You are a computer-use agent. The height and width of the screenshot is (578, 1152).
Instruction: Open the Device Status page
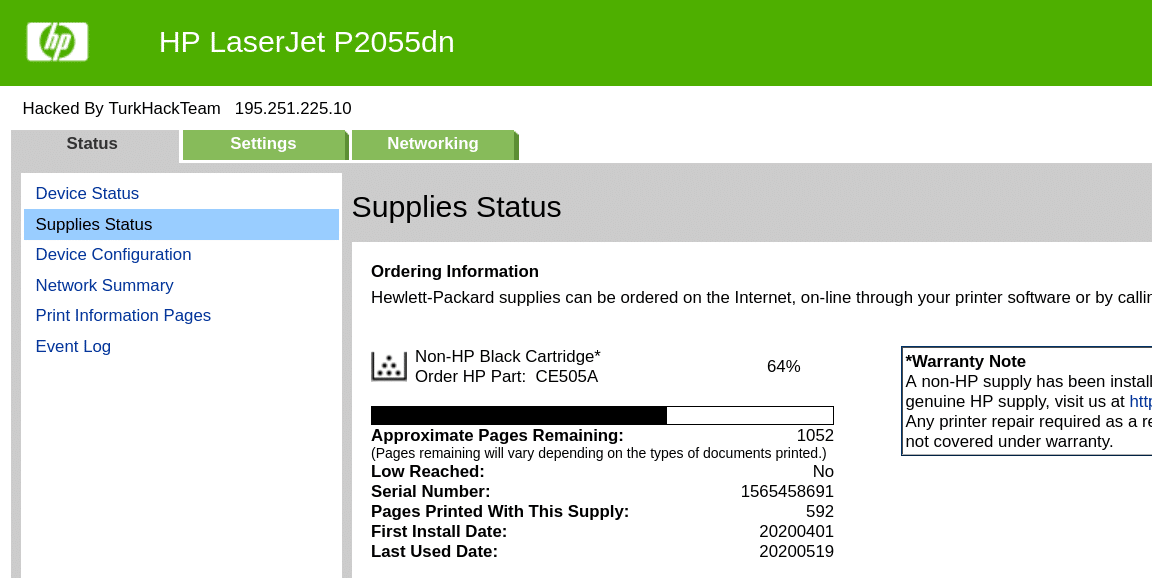(87, 194)
